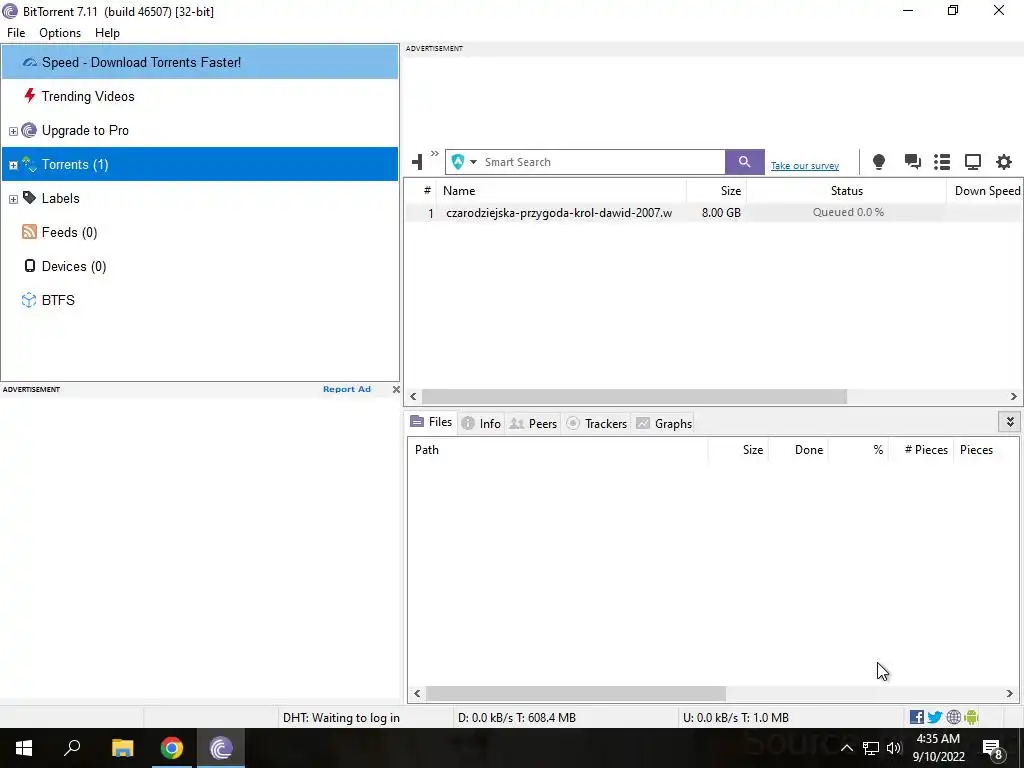This screenshot has height=768, width=1024.
Task: Expand the hidden toolbar chevron
Action: coord(434,154)
